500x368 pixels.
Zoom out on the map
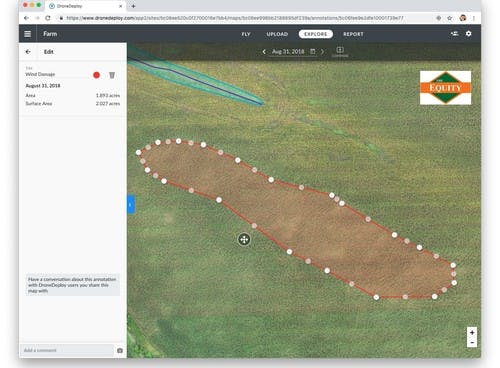472,342
